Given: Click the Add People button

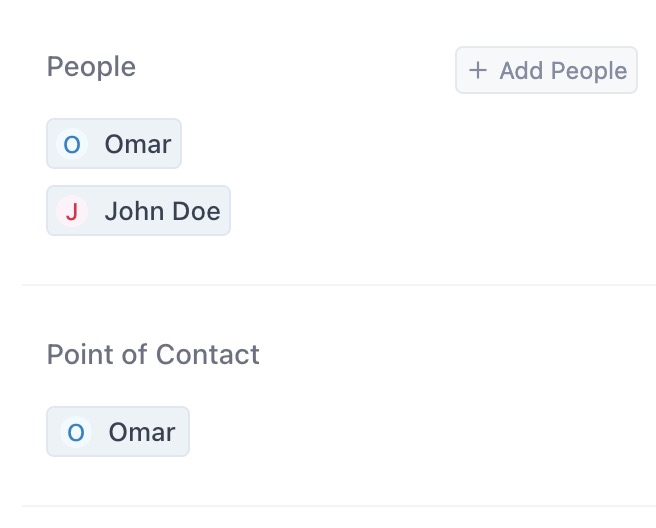Looking at the screenshot, I should click(546, 71).
